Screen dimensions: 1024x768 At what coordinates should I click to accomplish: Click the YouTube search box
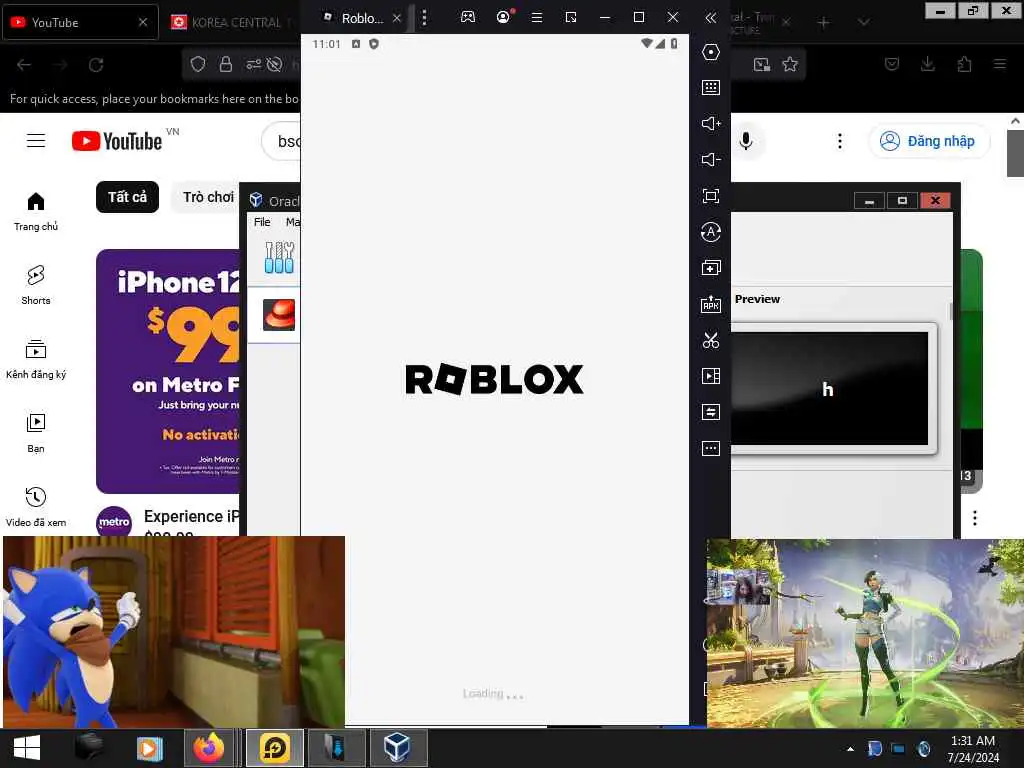(281, 141)
